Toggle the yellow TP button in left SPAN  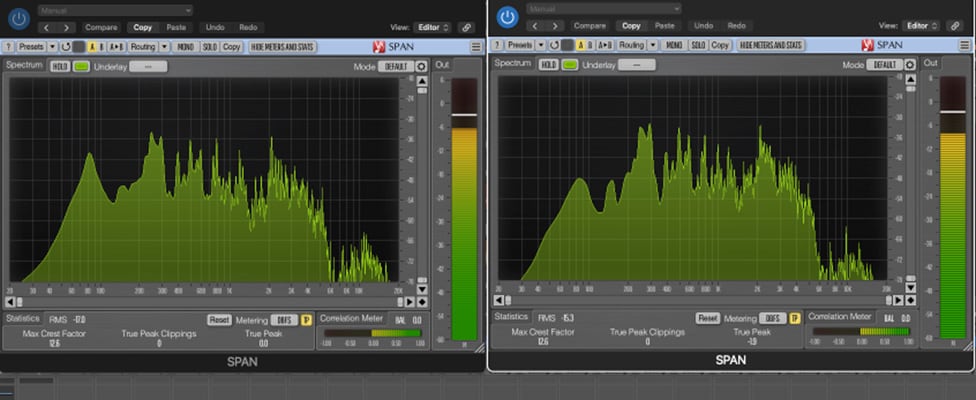pyautogui.click(x=306, y=320)
